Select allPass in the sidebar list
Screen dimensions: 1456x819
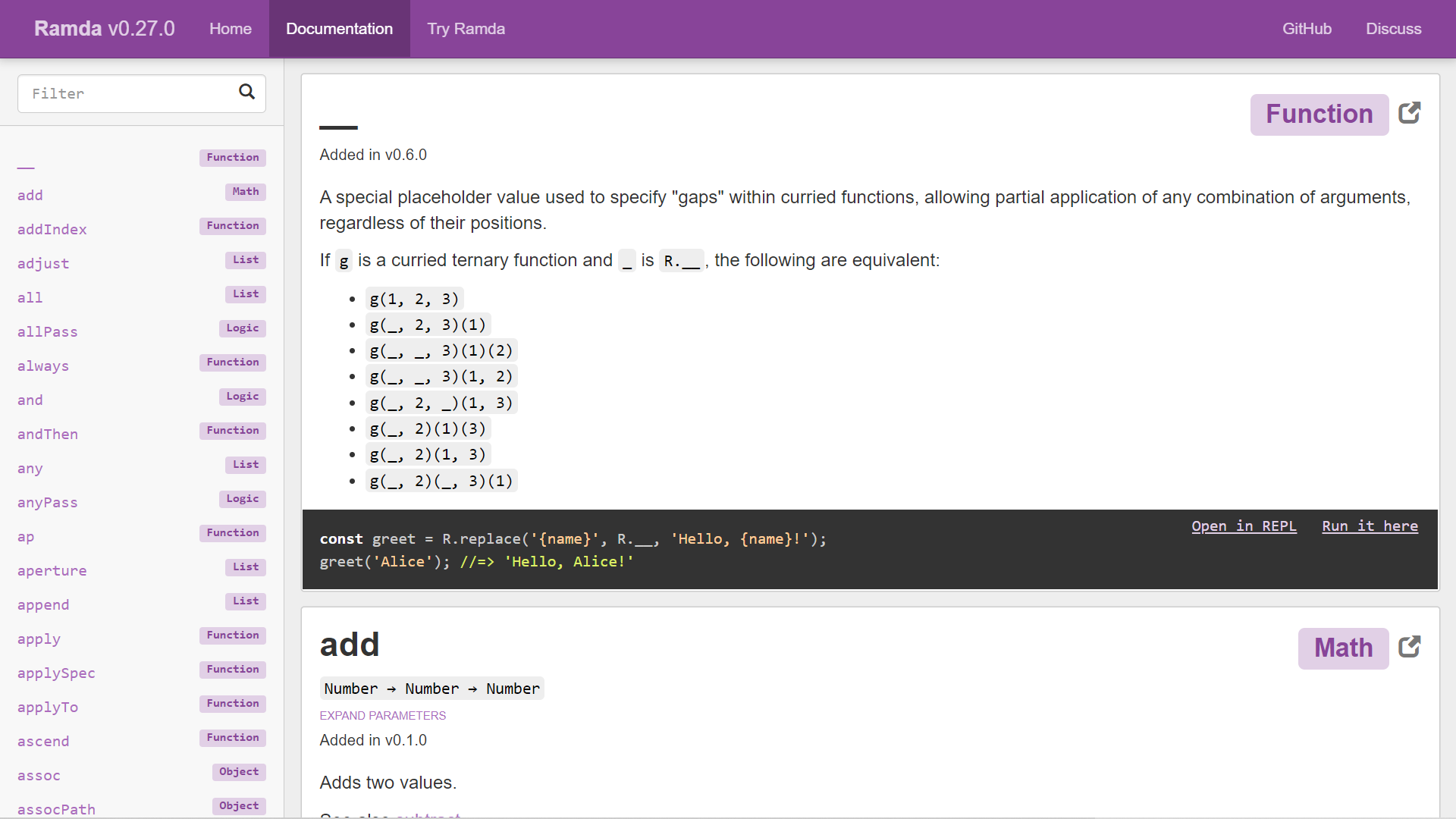(x=48, y=332)
